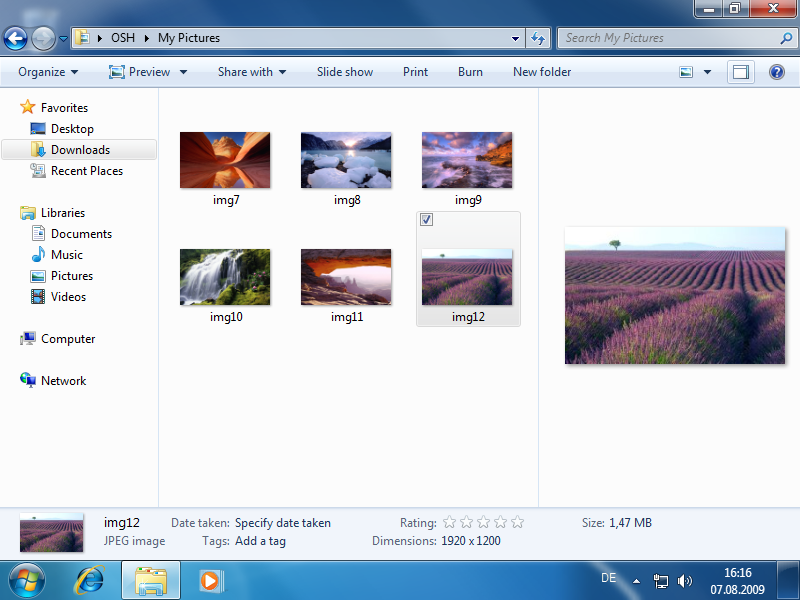Click the Start menu orb
The height and width of the screenshot is (600, 800).
27,580
